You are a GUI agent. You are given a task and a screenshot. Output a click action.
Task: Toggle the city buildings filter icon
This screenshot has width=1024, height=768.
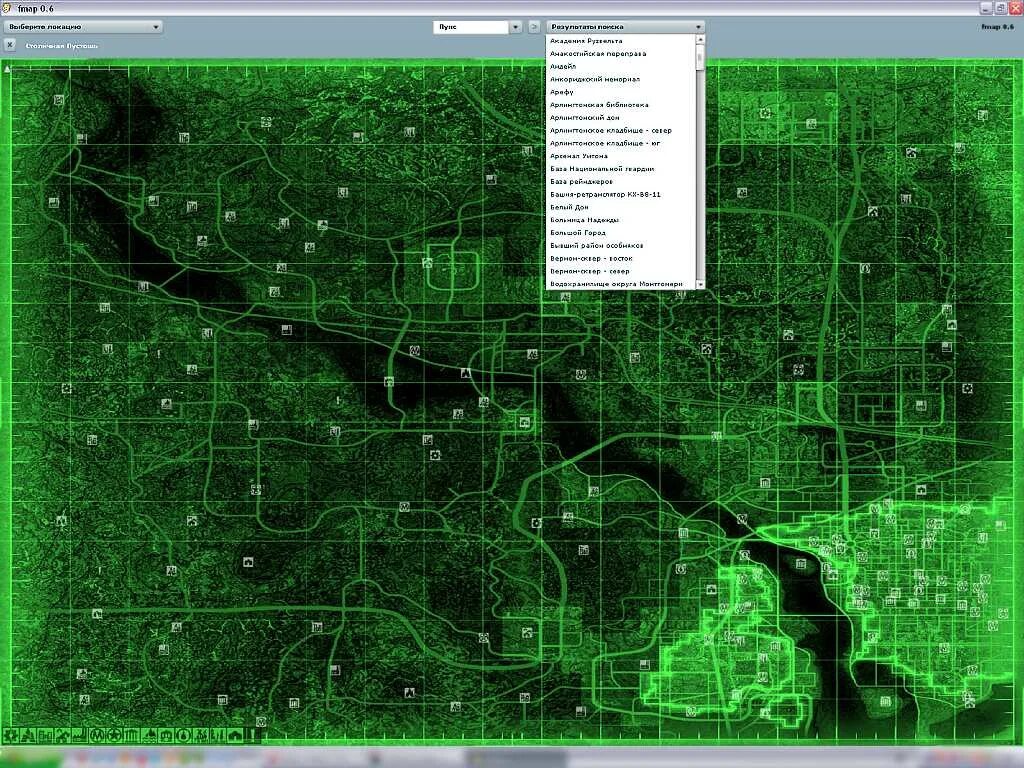point(45,735)
